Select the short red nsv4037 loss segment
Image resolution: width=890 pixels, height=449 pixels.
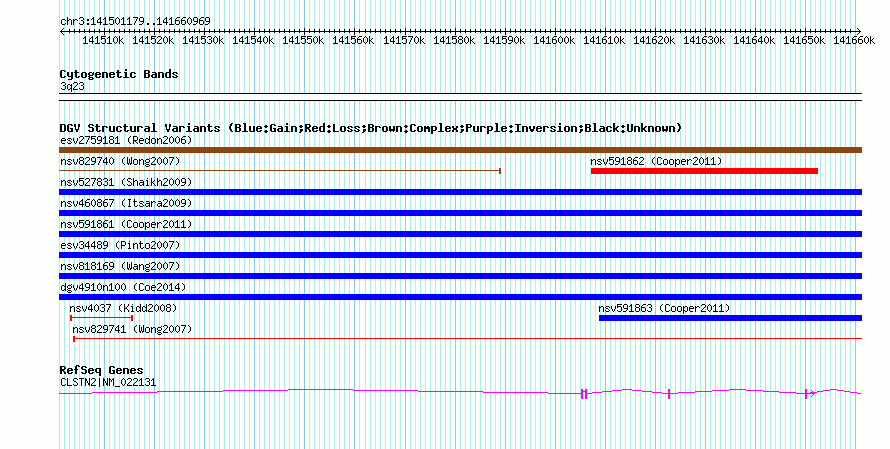pyautogui.click(x=102, y=318)
